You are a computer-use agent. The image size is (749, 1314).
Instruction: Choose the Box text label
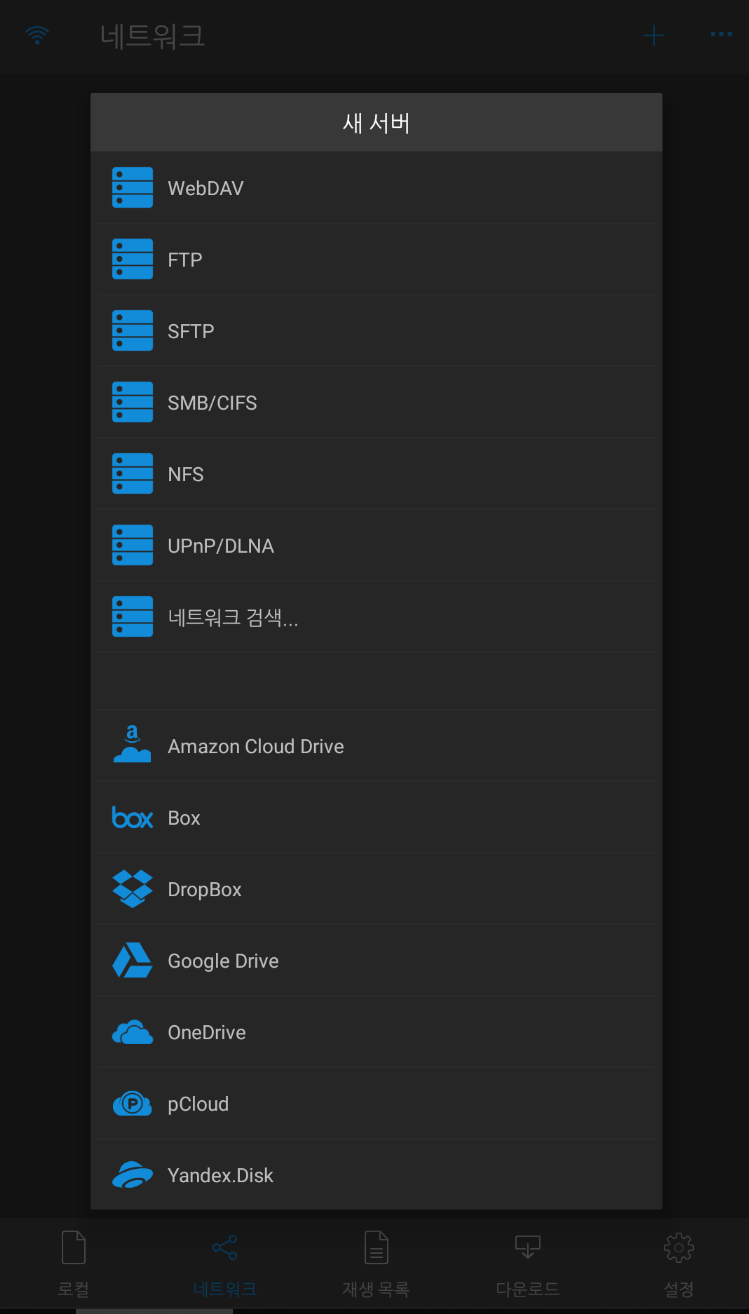click(x=184, y=818)
